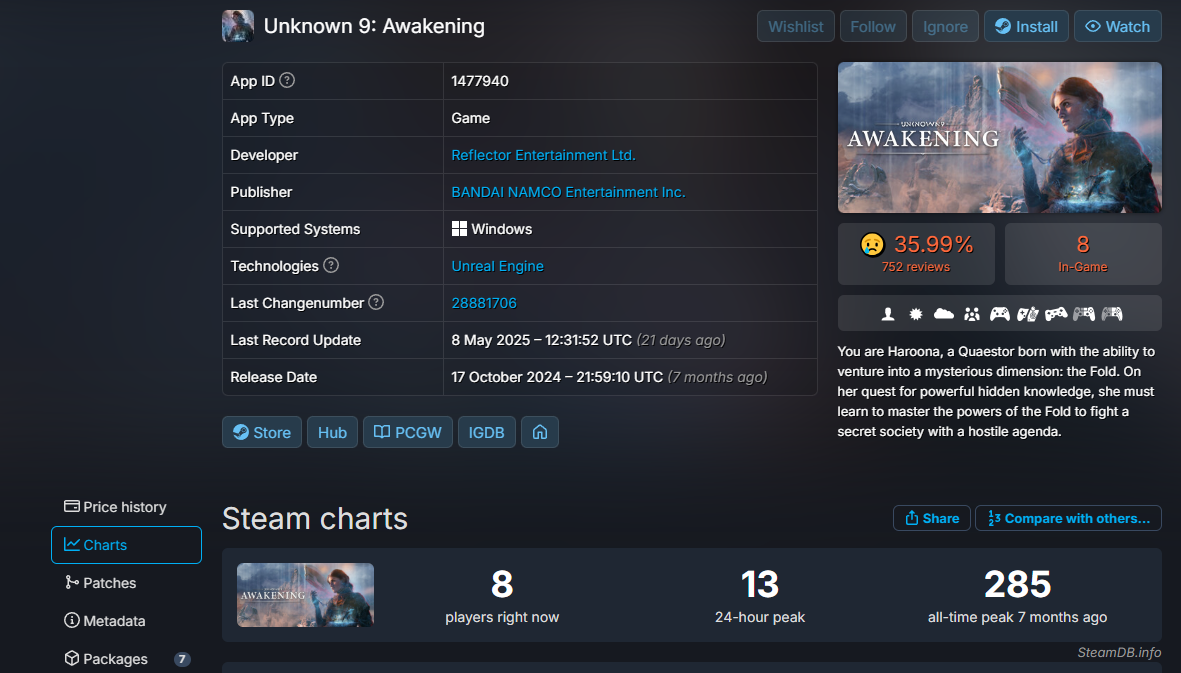Viewport: 1181px width, 673px height.
Task: Open the Compare with others menu
Action: click(x=1068, y=518)
